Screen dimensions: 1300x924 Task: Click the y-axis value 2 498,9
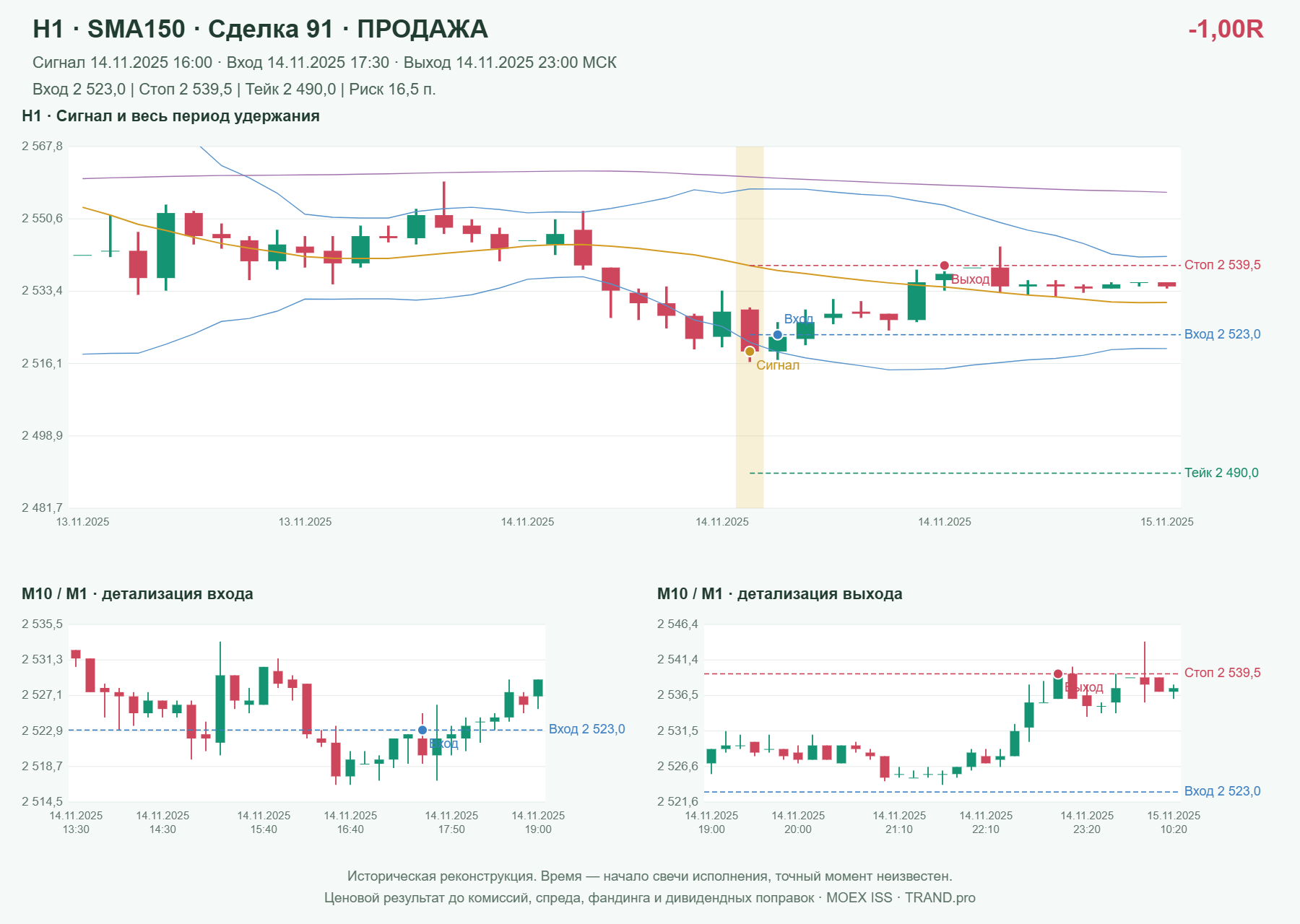[42, 435]
